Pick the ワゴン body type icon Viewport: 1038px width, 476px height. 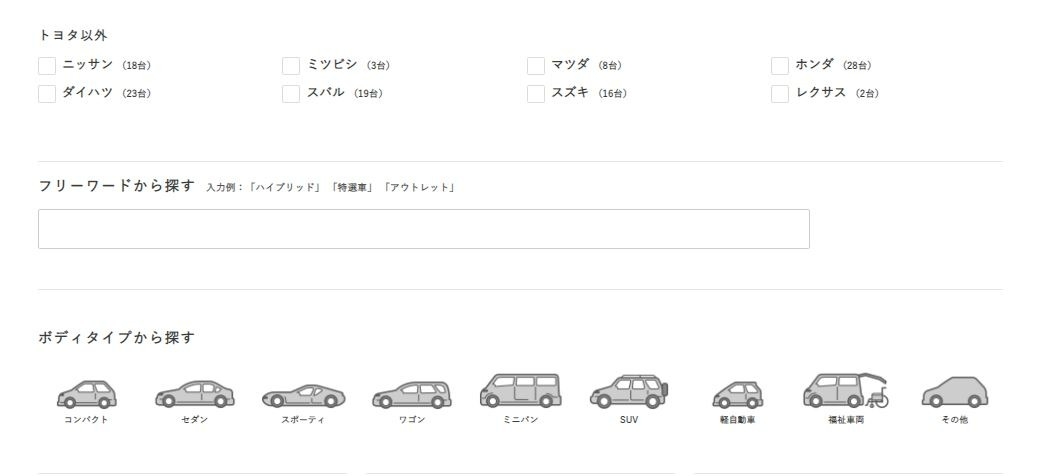pos(411,395)
